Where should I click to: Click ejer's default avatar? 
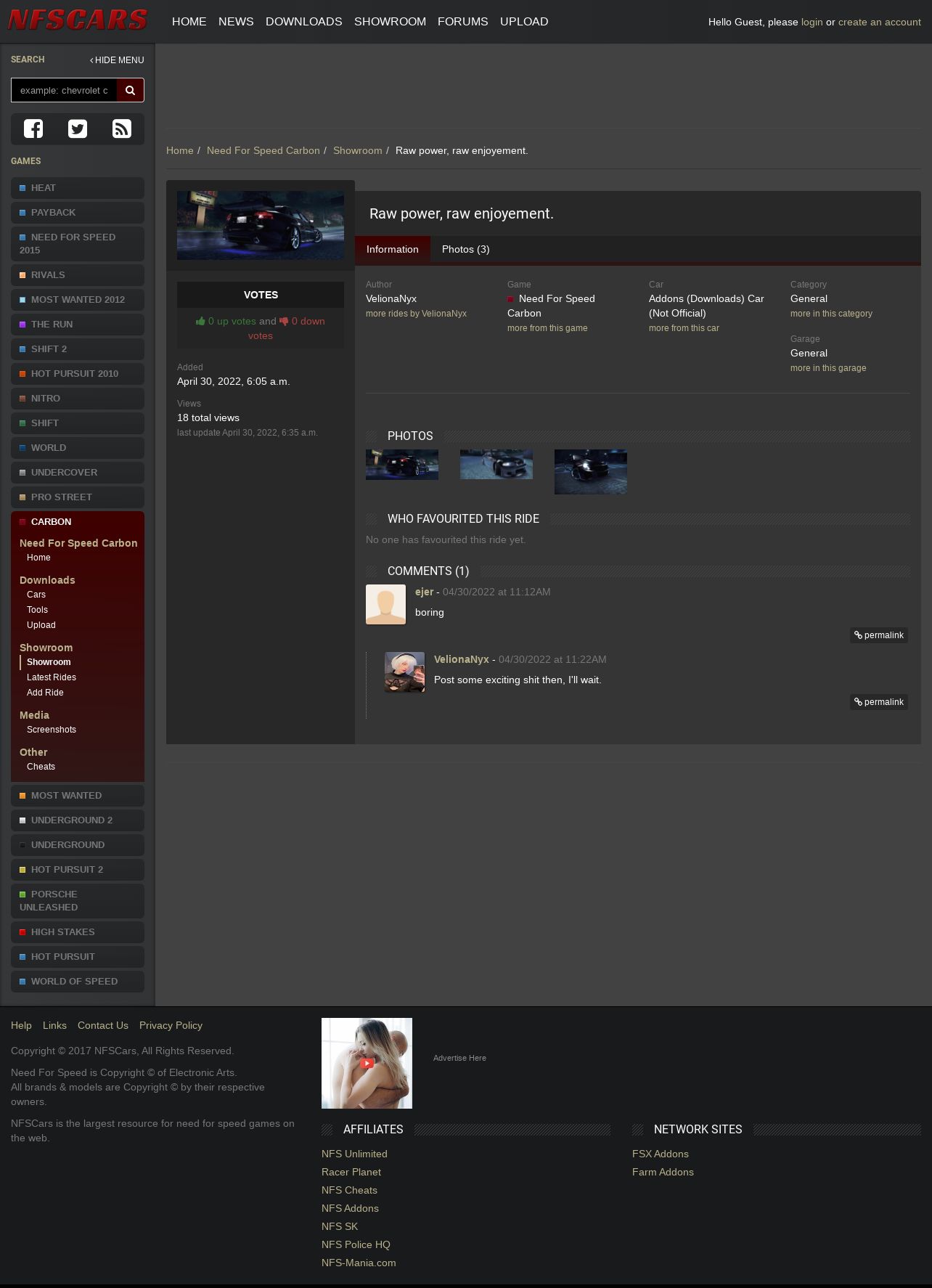click(385, 604)
